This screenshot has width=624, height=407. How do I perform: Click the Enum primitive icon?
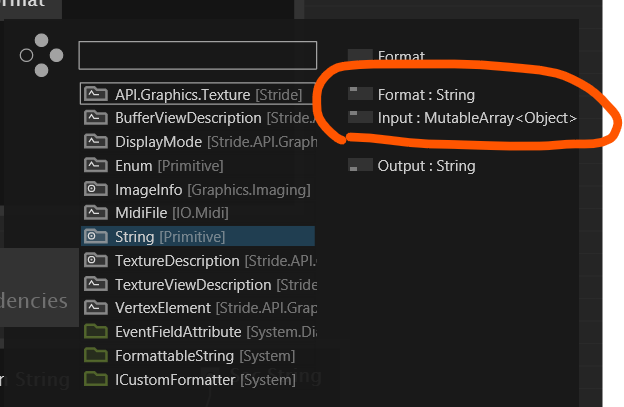(96, 165)
